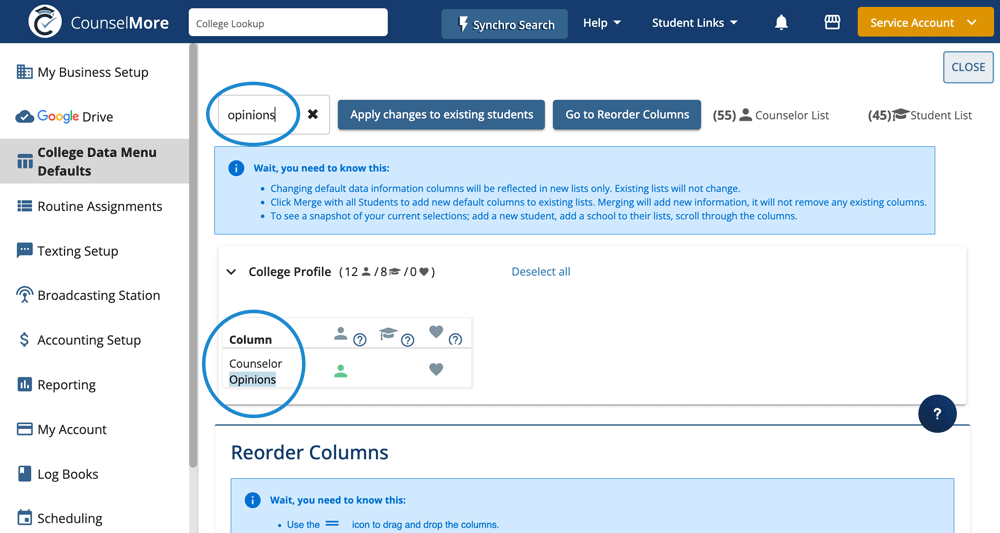Screen dimensions: 1000x533
Task: Expand the Student Links dropdown
Action: pos(694,23)
